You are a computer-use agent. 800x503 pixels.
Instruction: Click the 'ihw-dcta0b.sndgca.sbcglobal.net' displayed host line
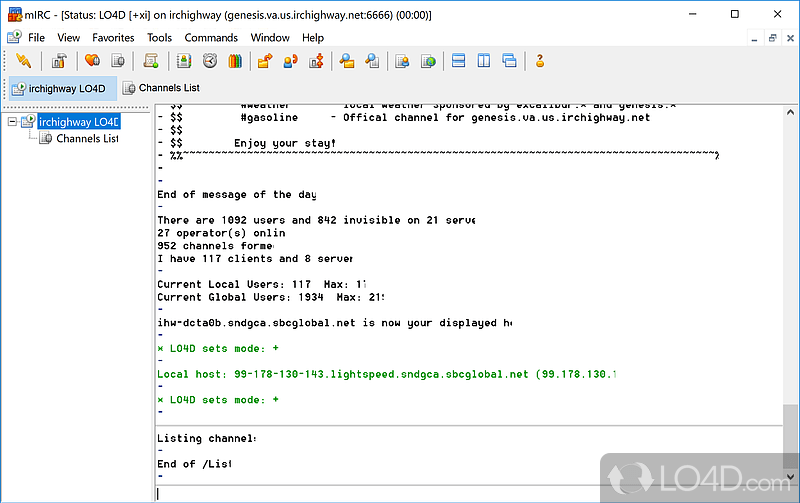(x=335, y=322)
